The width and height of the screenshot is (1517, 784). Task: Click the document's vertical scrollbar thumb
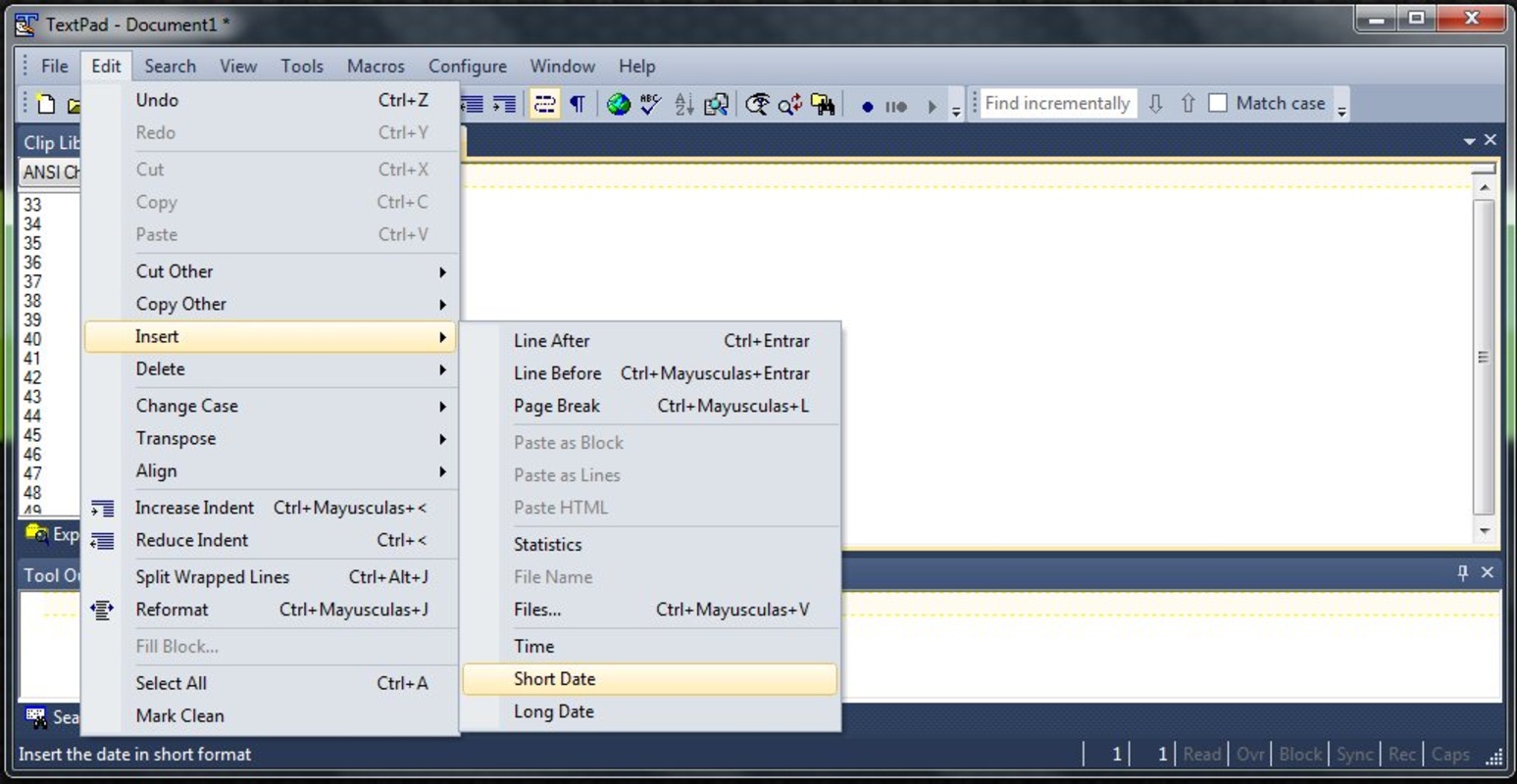click(1484, 357)
